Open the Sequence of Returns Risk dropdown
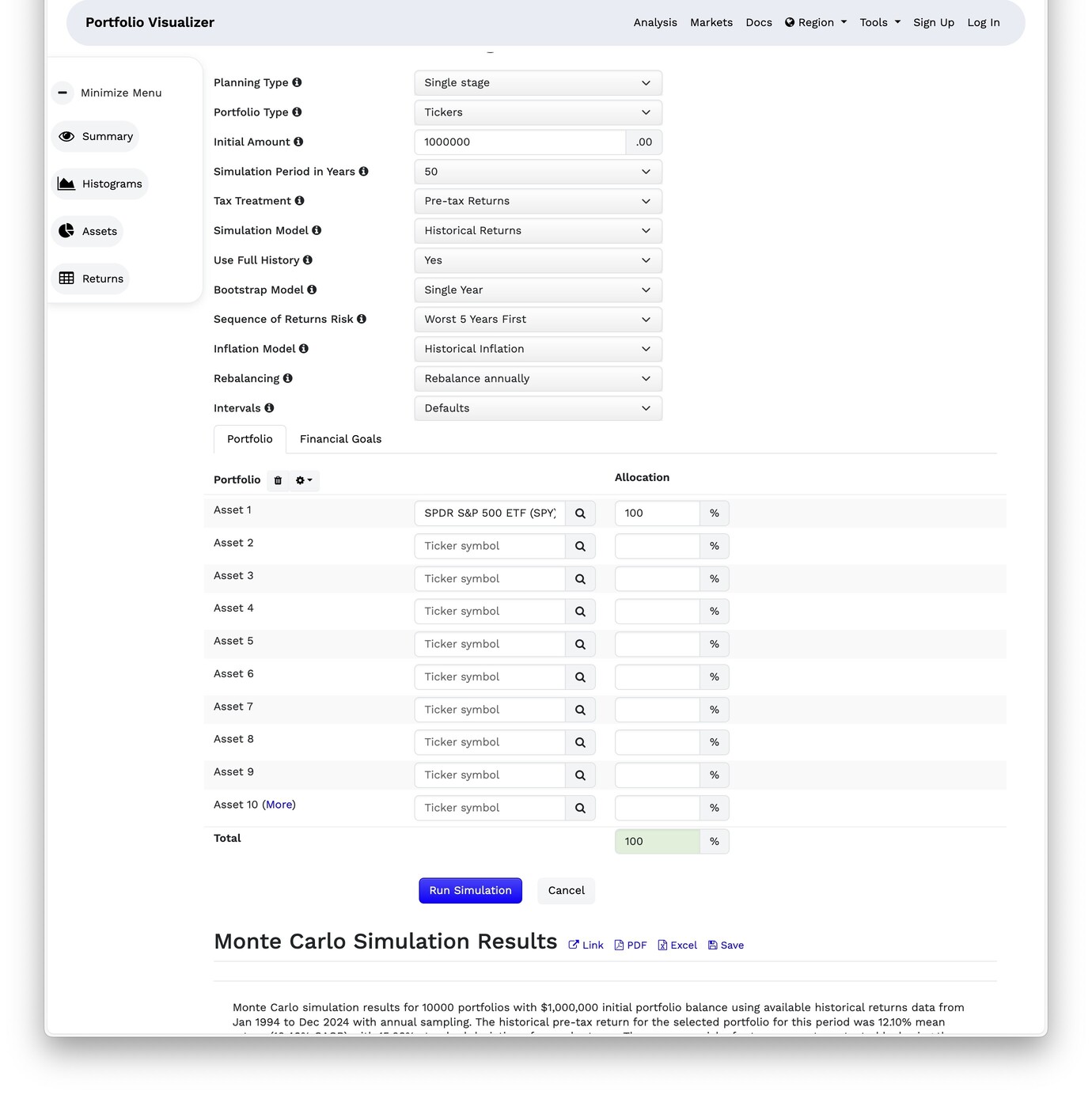Viewport: 1092px width, 1095px height. pyautogui.click(x=538, y=320)
